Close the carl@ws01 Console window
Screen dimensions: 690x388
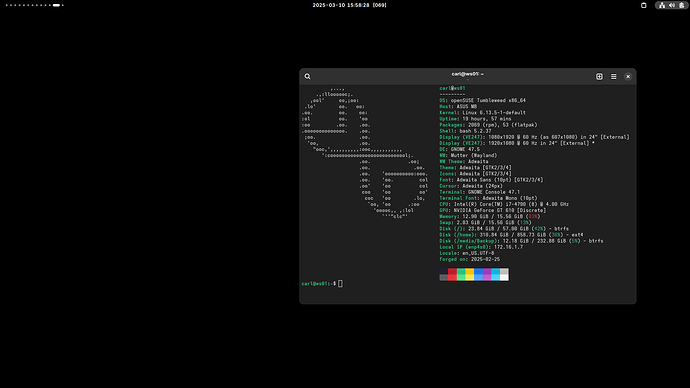(x=628, y=77)
